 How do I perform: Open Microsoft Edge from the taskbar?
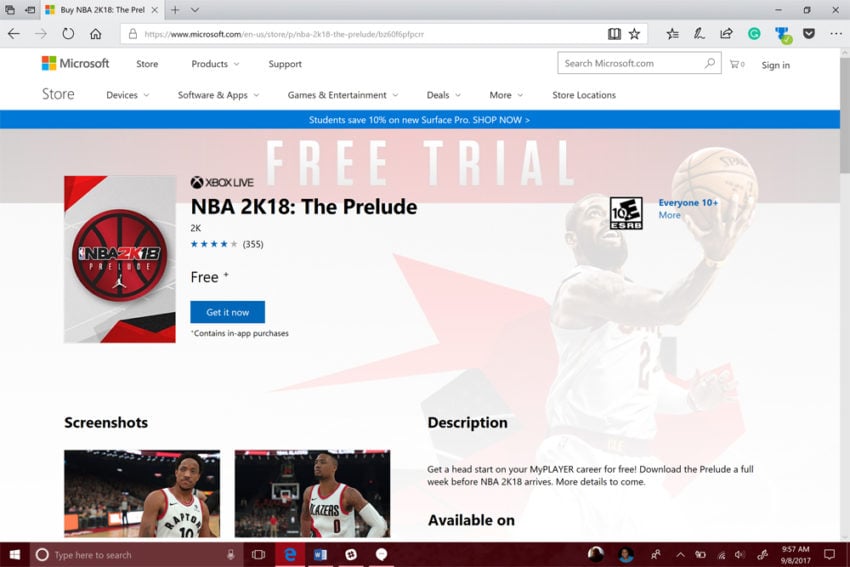(x=290, y=555)
